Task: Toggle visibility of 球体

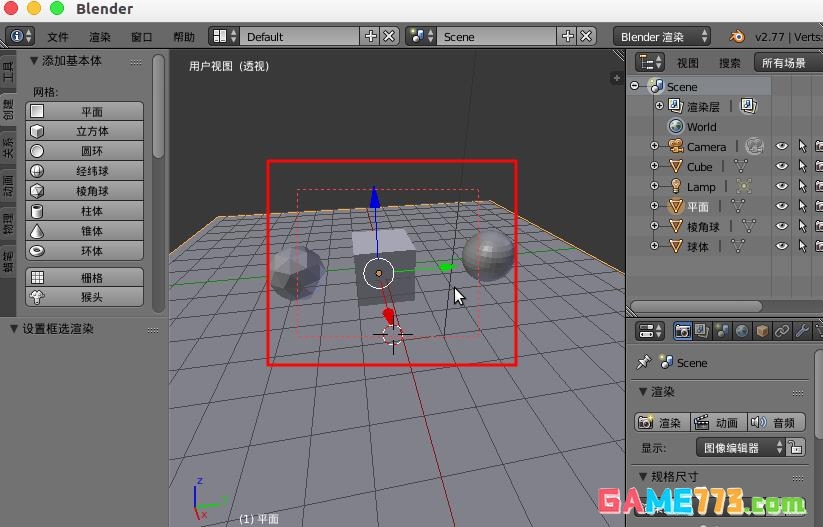Action: (x=782, y=246)
